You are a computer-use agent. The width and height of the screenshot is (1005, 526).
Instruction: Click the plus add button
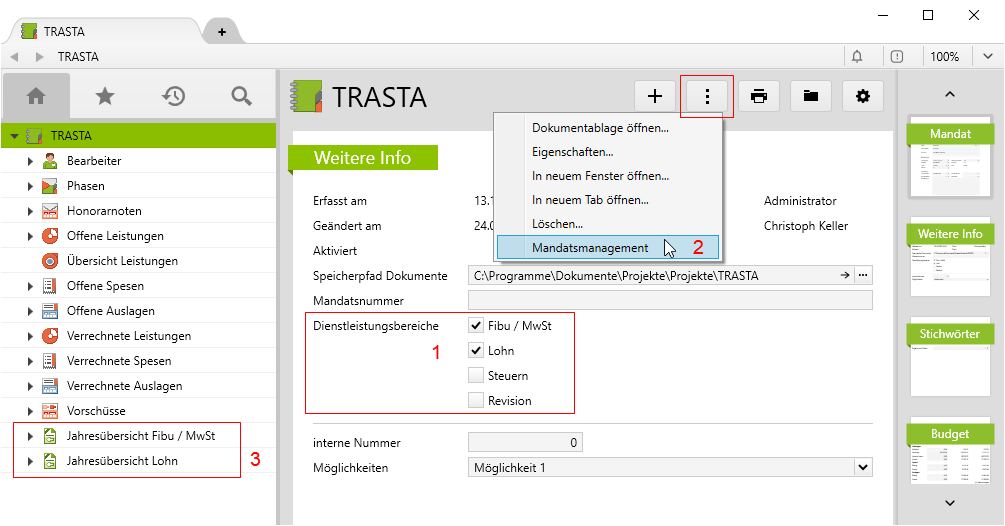click(x=655, y=96)
